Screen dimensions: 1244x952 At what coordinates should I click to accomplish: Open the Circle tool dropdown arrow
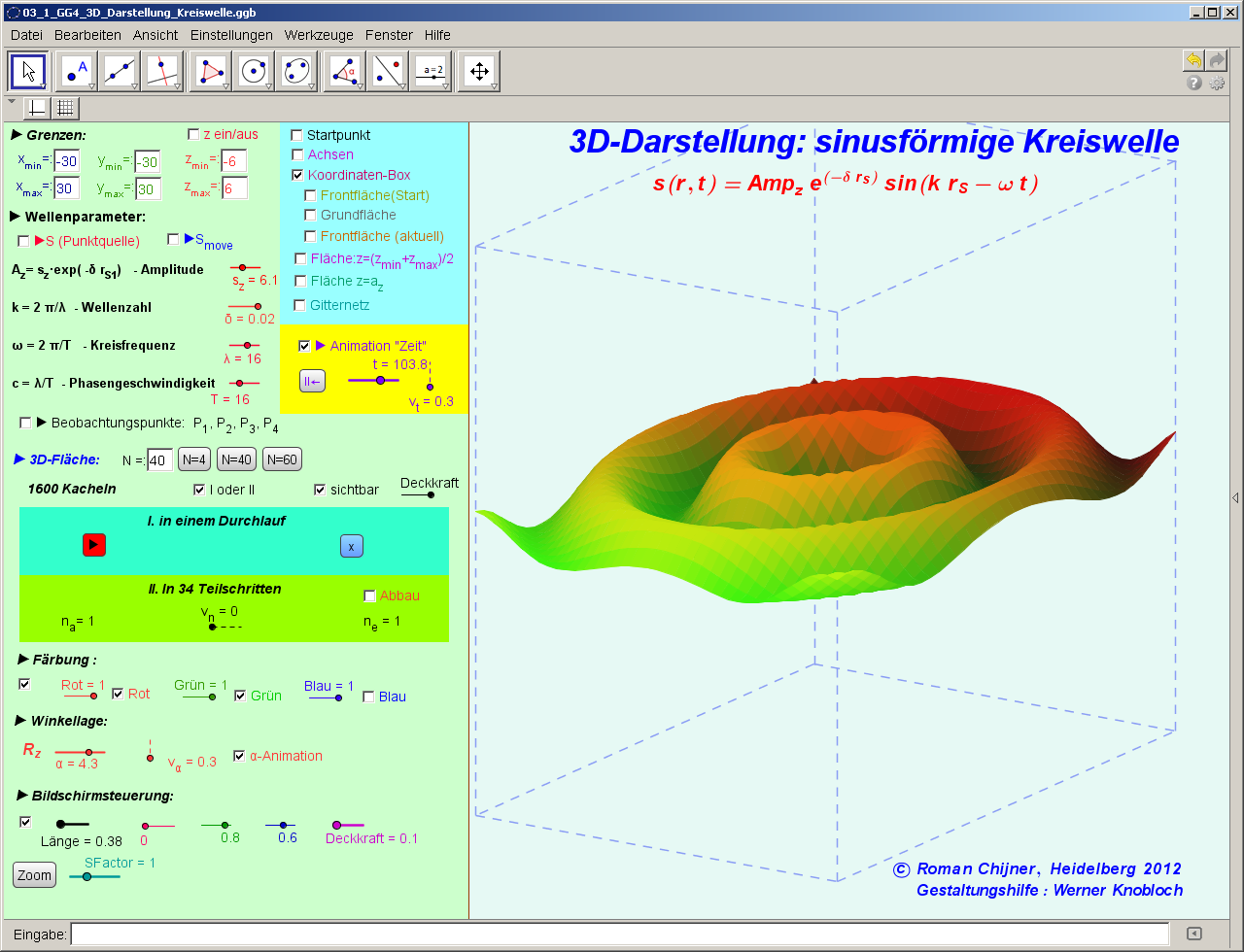pos(267,86)
